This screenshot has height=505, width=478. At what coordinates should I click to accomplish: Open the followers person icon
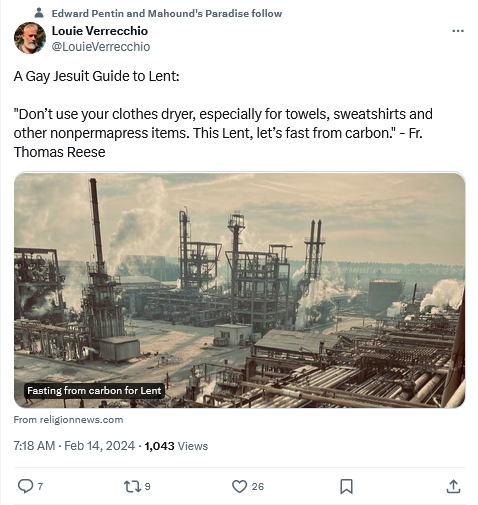point(39,13)
